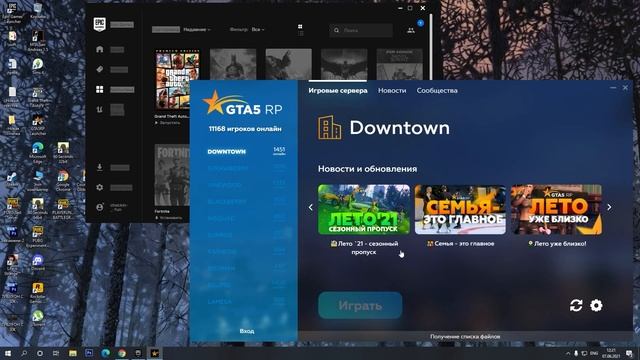Maximize the Epic Games Launcher window
Viewport: 640px width, 360px height.
pos(410,8)
